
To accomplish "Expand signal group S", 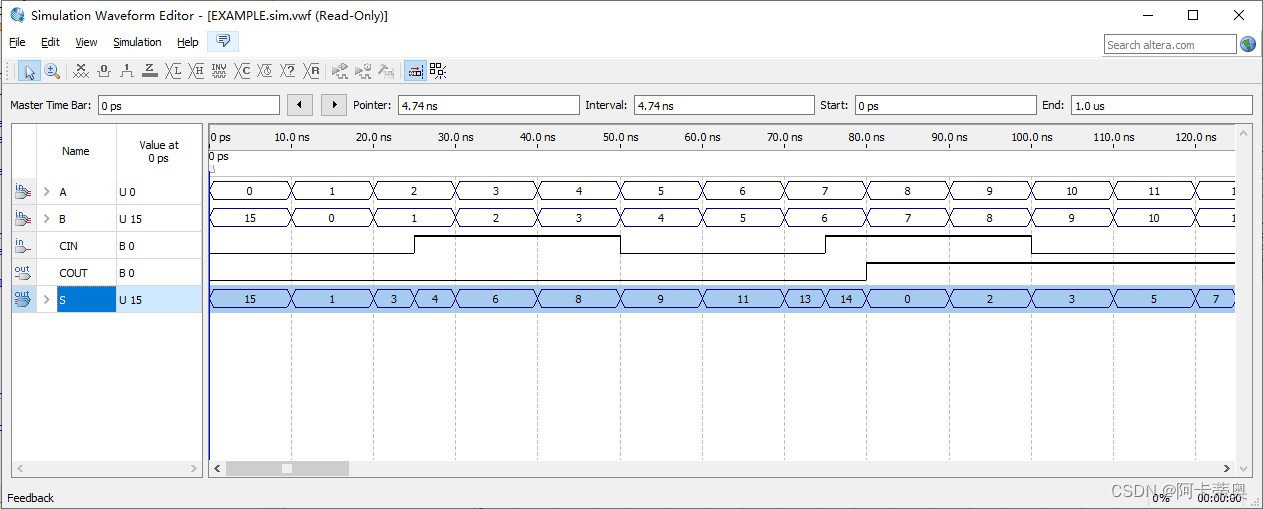I will 46,299.
